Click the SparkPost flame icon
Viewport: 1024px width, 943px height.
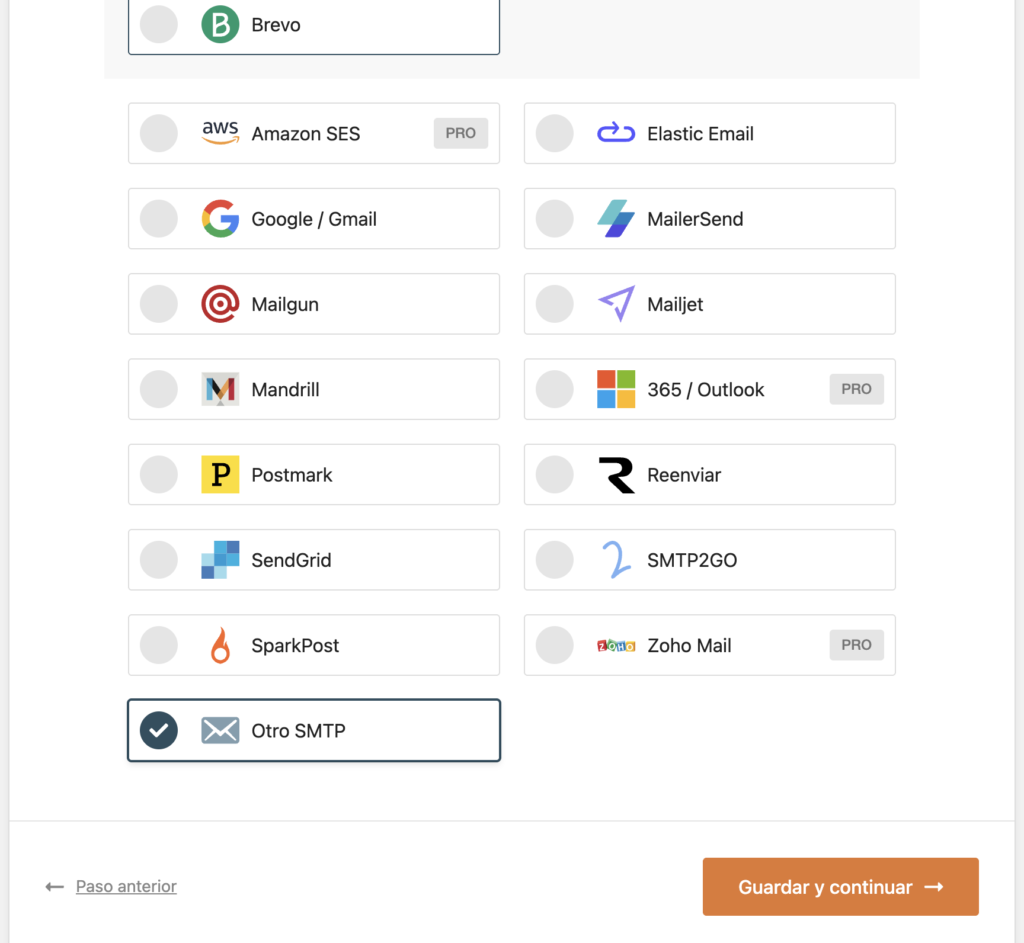click(220, 645)
